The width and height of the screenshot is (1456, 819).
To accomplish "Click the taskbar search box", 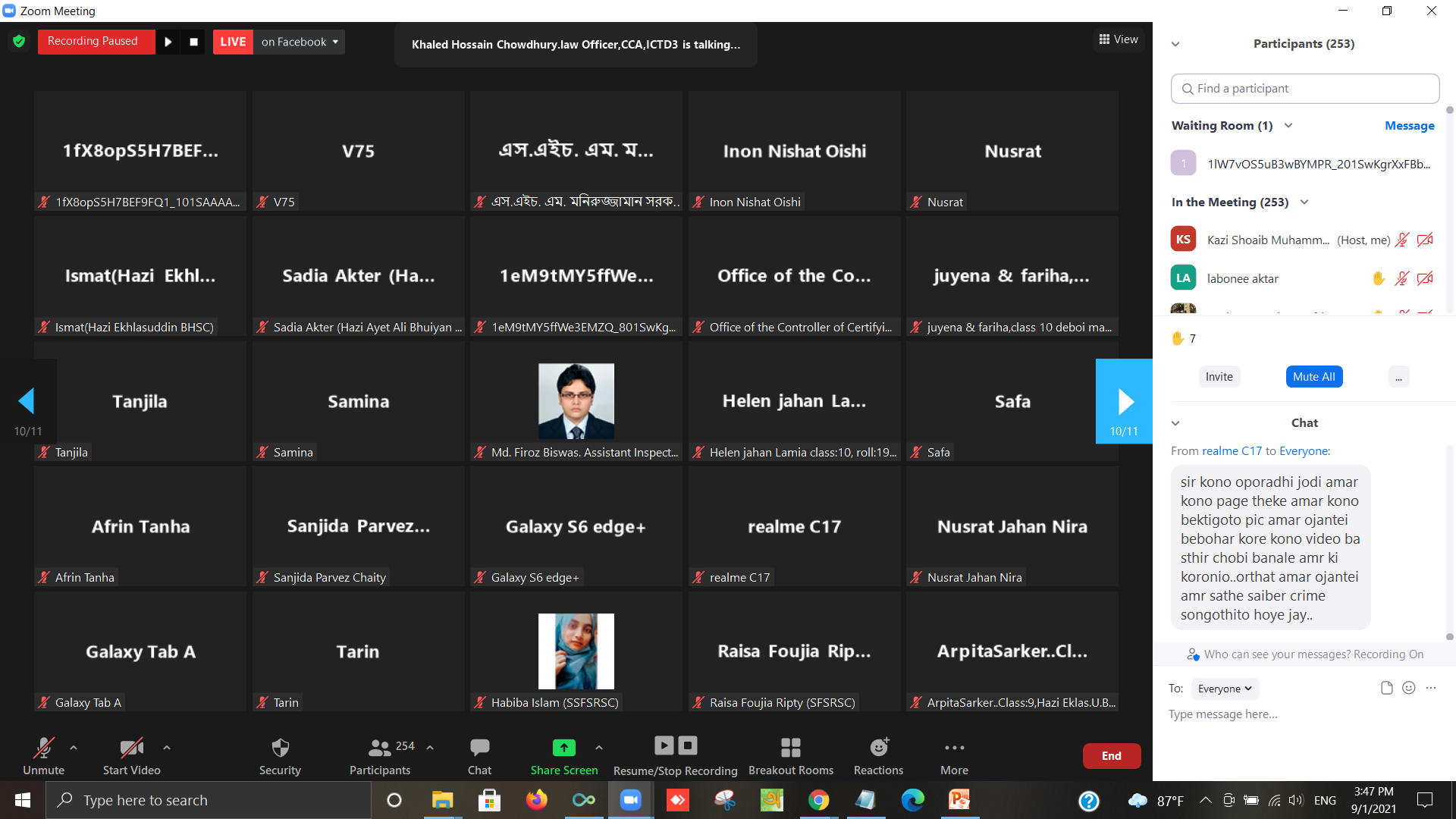I will [209, 800].
